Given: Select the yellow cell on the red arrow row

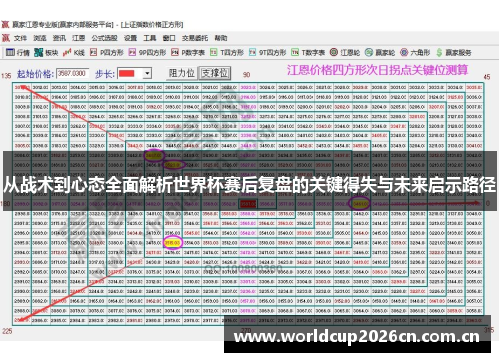Looking at the screenshot, I should coord(360,204).
